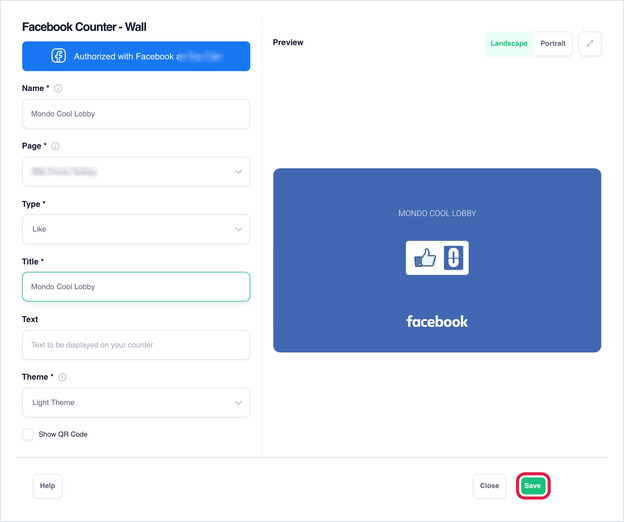Switch preview to Landscape tab
This screenshot has height=522, width=624.
(509, 43)
